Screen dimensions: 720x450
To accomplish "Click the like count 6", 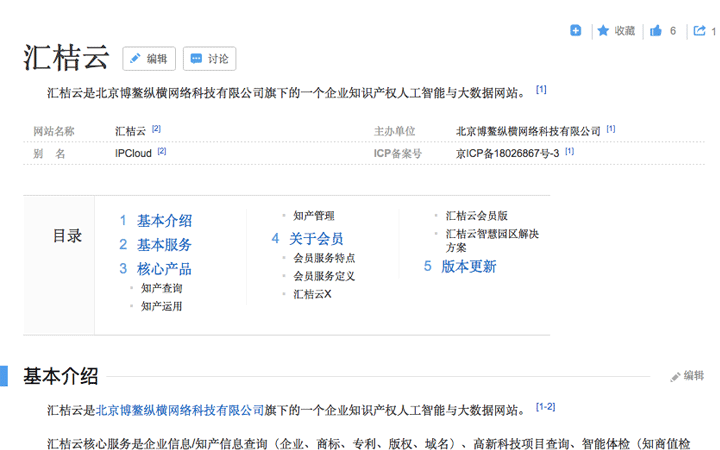I will tap(673, 31).
